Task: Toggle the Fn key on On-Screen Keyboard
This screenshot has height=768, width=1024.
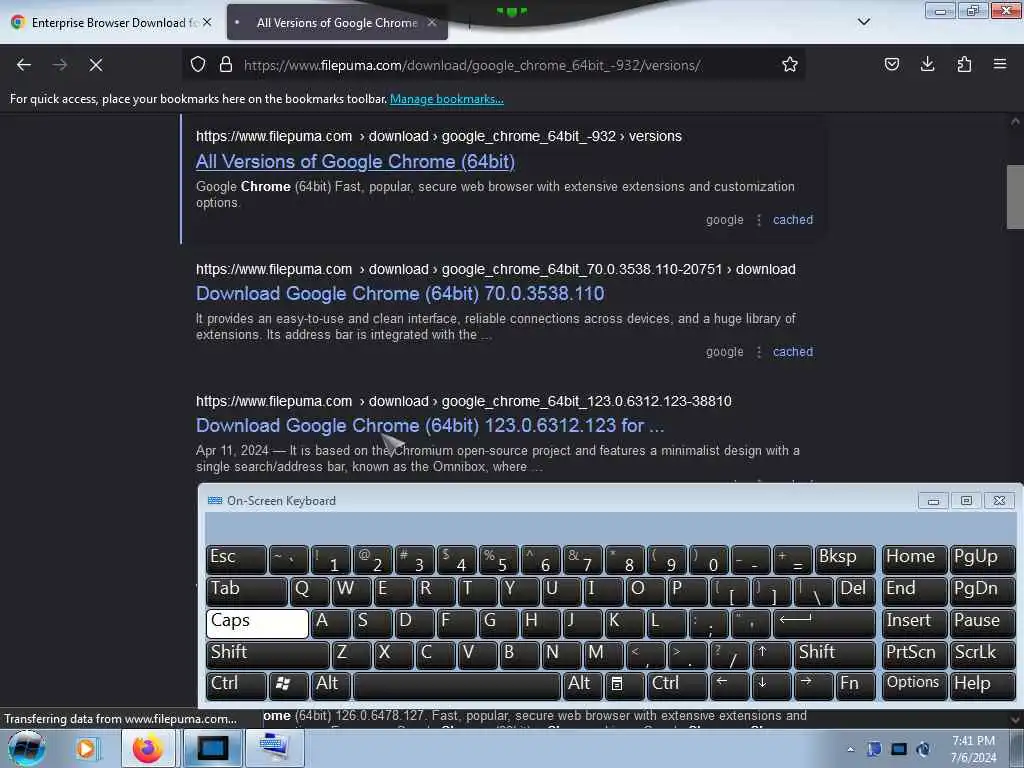Action: (855, 685)
